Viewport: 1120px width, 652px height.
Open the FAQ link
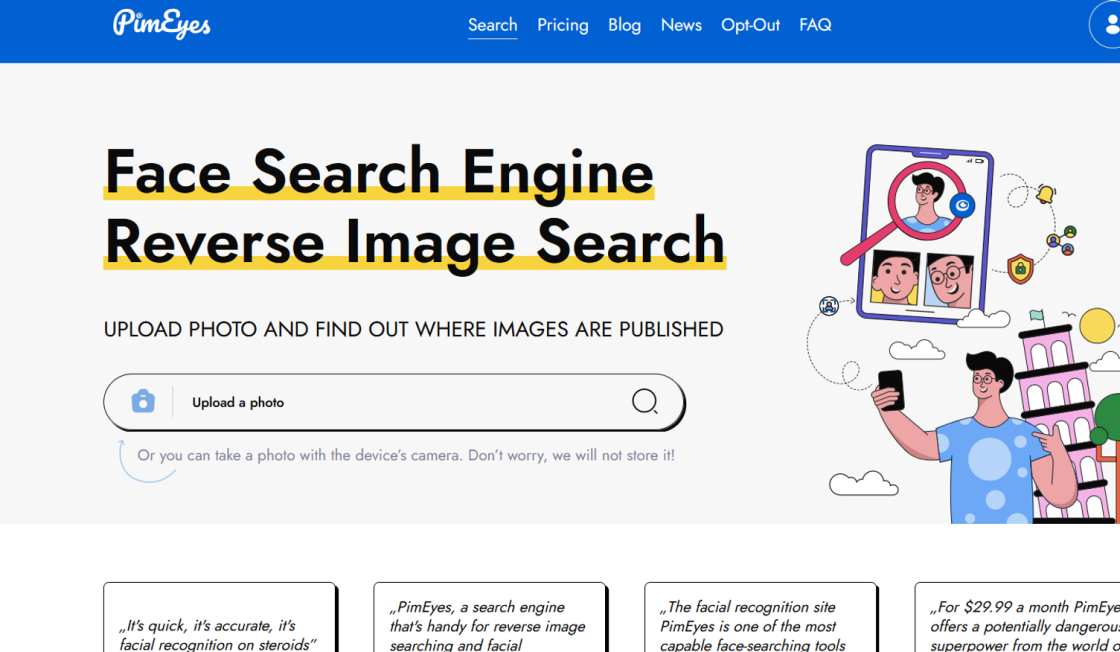coord(815,25)
